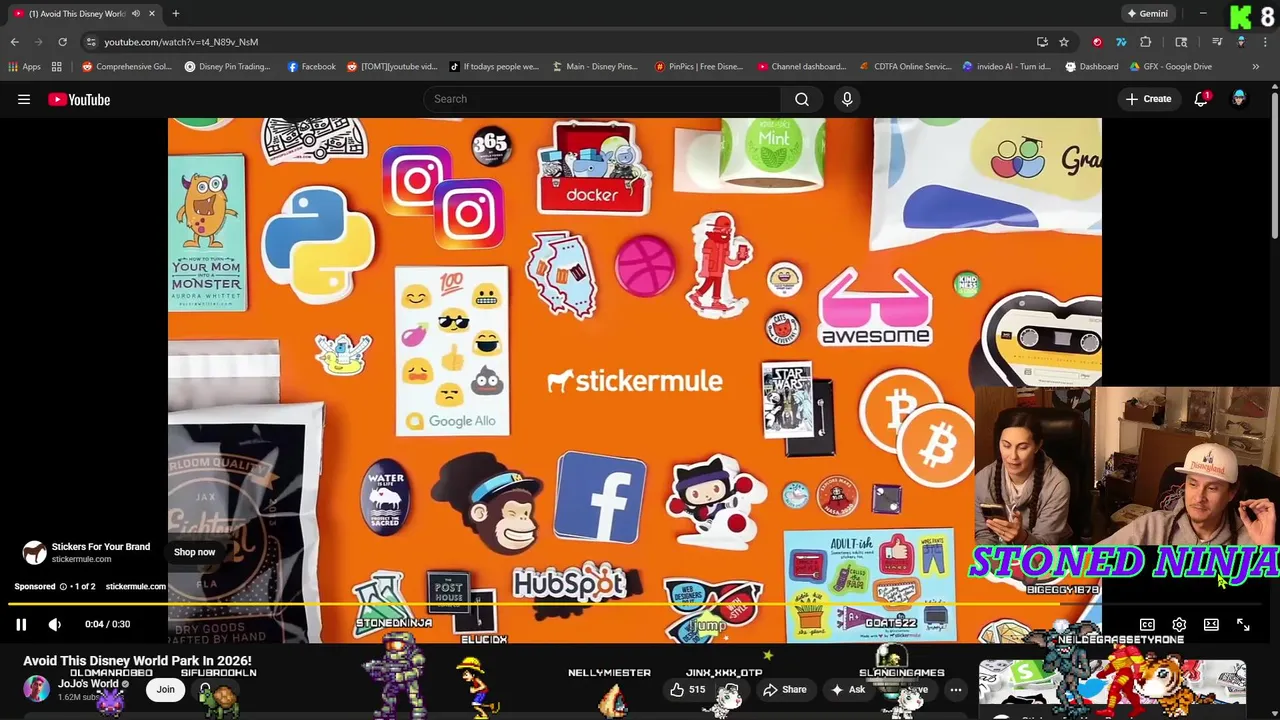1280x720 pixels.
Task: Open the Comprehensive Gol... bookmark
Action: point(127,67)
